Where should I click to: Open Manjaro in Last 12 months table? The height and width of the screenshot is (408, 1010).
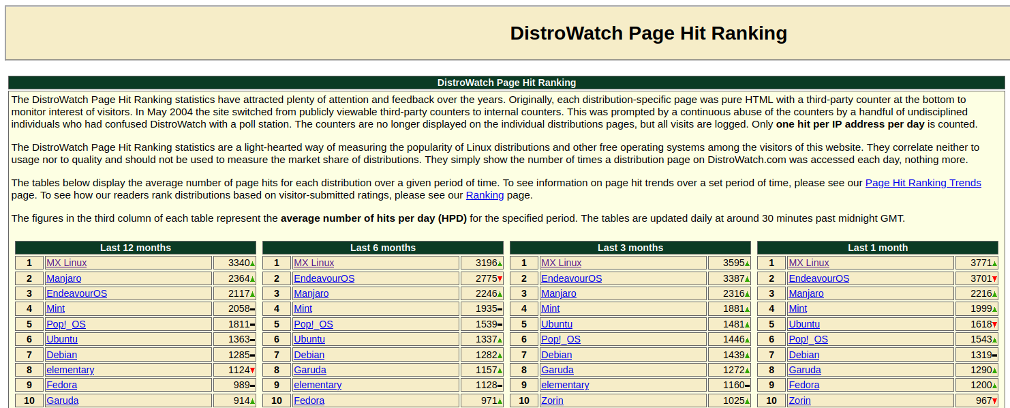click(x=64, y=278)
